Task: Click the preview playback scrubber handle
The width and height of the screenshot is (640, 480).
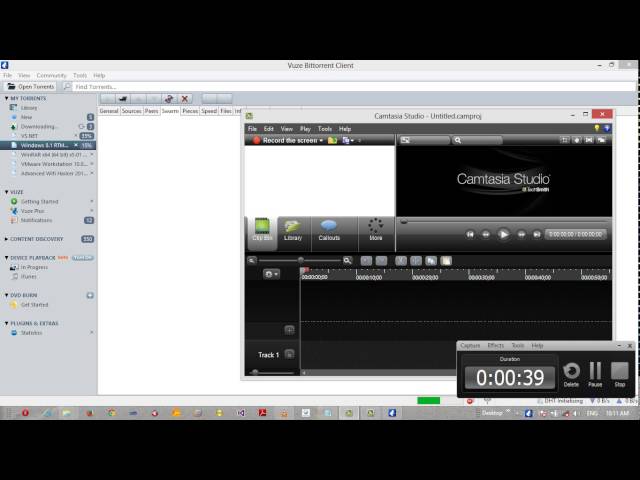Action: (404, 222)
